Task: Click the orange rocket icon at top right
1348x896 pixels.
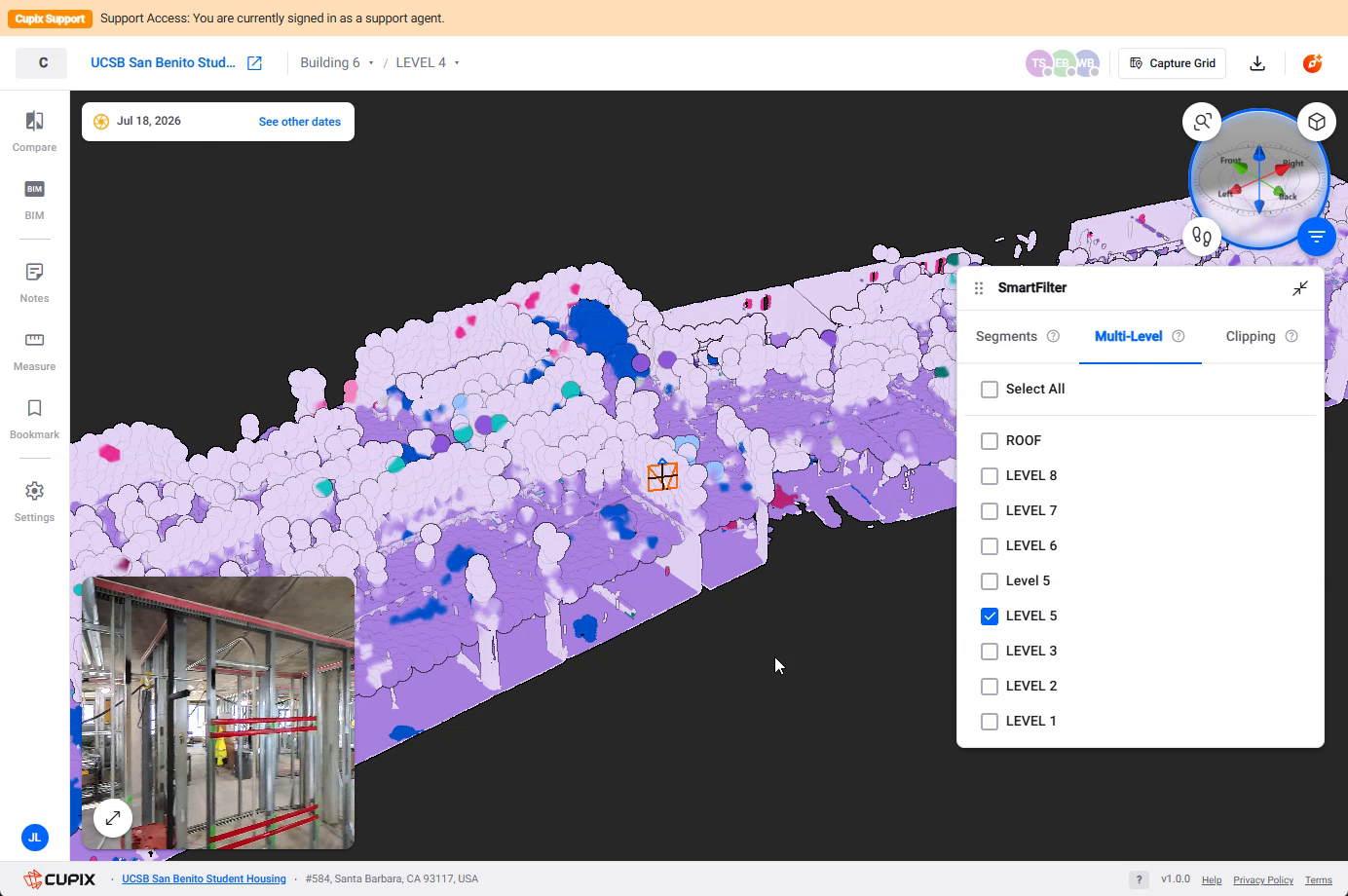Action: point(1313,63)
